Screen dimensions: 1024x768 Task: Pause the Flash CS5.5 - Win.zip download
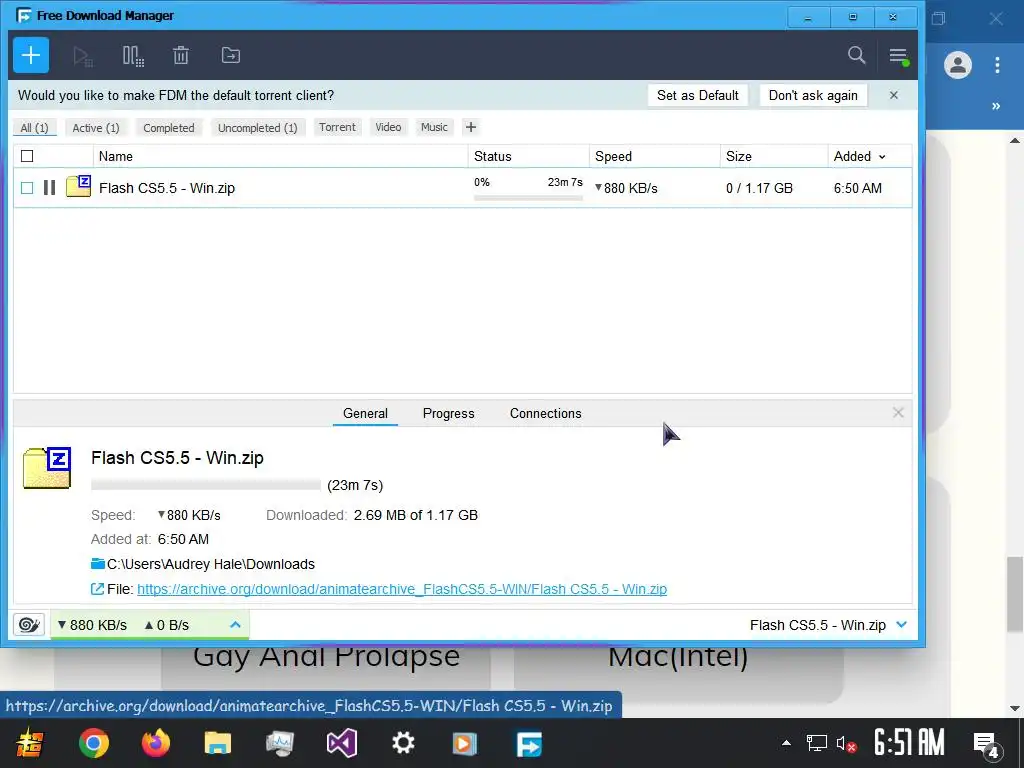[x=49, y=188]
